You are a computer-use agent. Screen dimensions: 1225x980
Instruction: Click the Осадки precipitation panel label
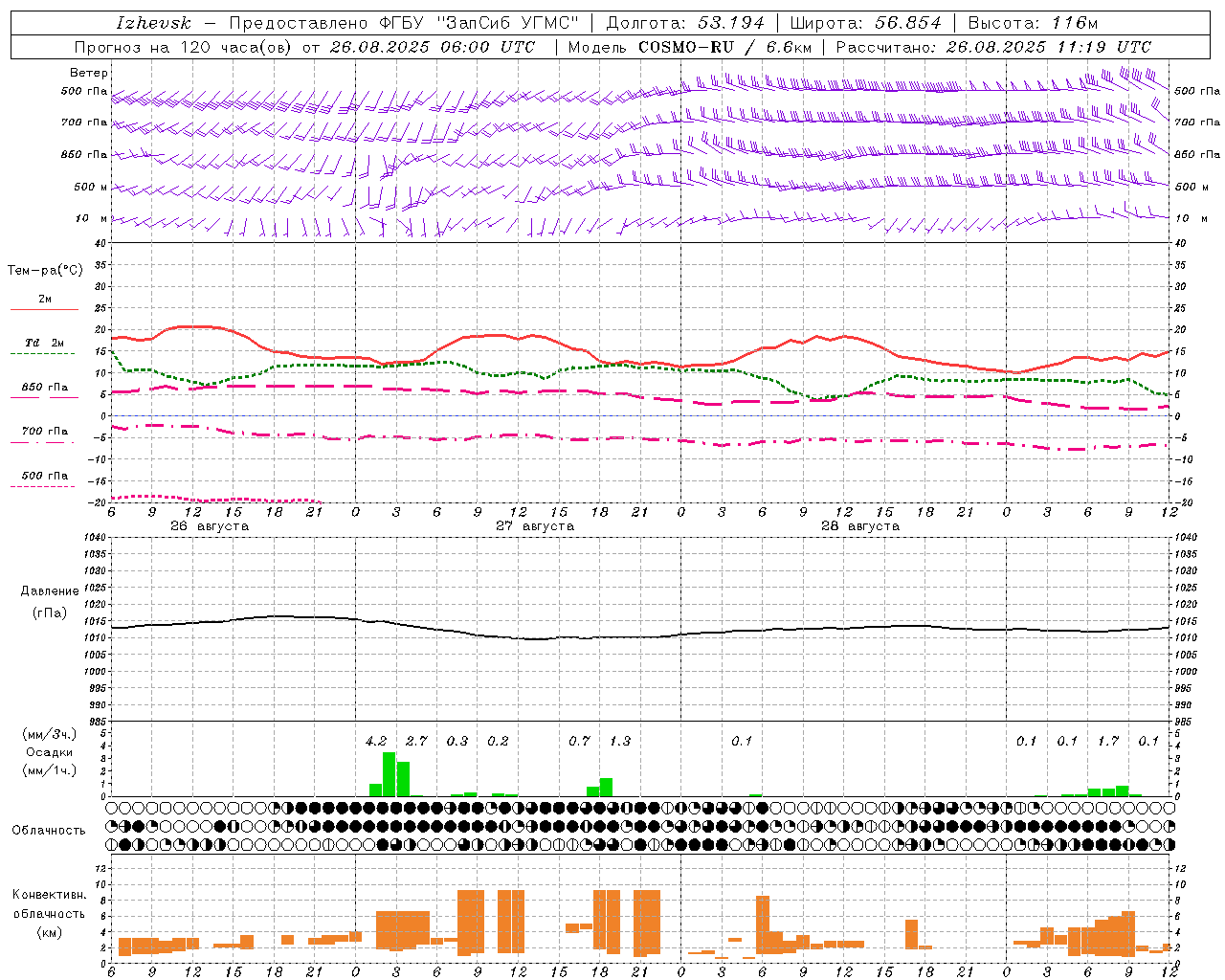click(49, 752)
